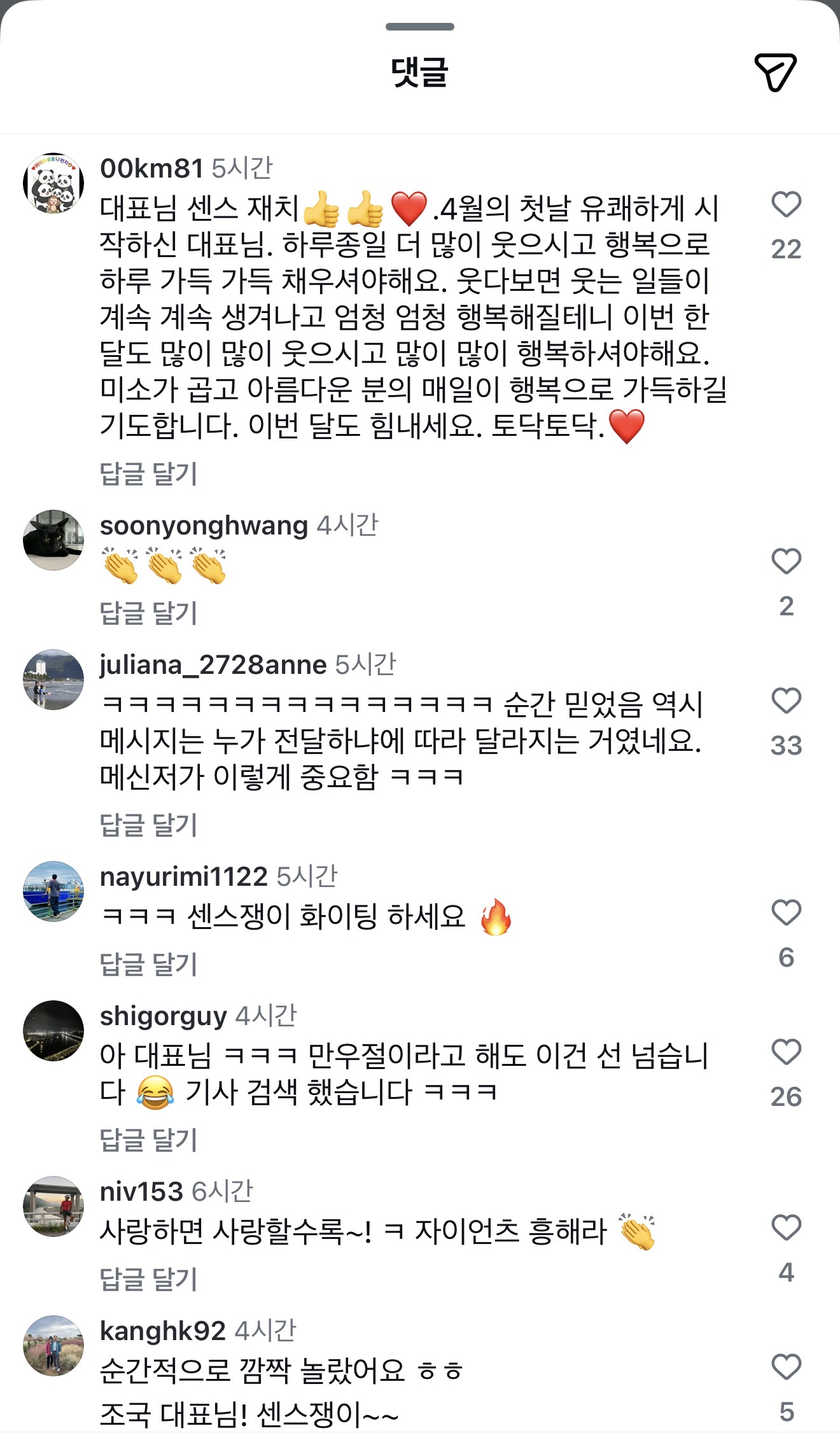Reply to juliana_2728anne's comment
840x1447 pixels.
click(148, 825)
